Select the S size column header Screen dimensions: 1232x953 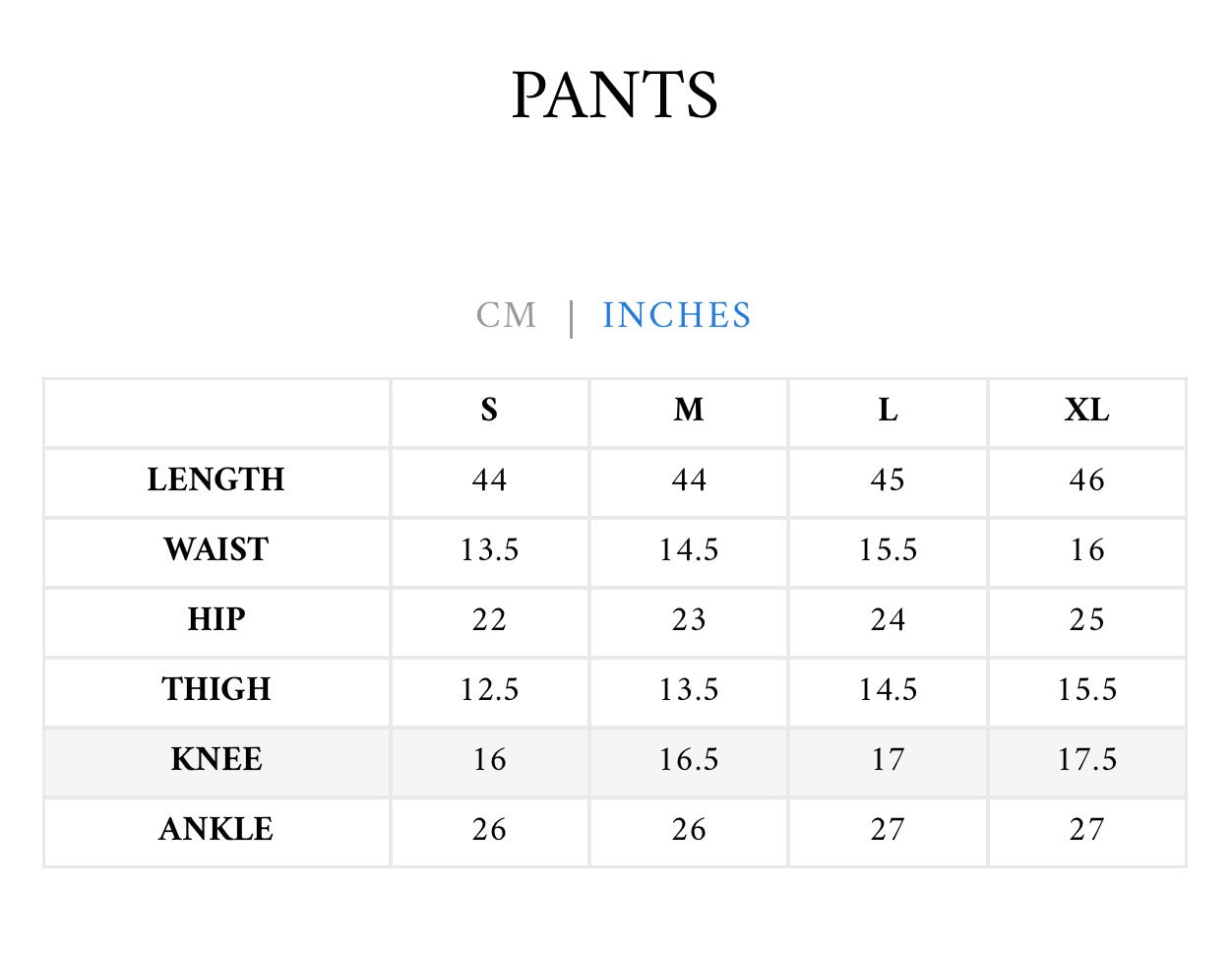[489, 410]
